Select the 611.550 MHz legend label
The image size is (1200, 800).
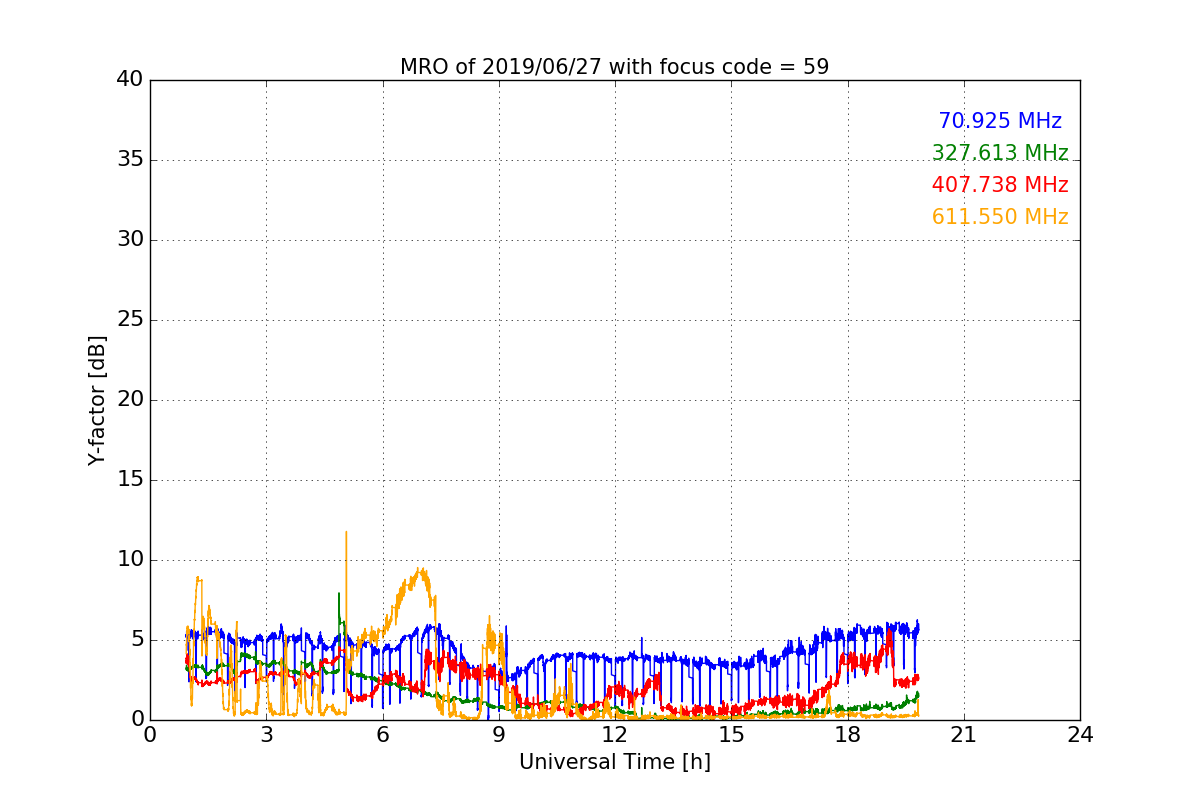click(1000, 217)
